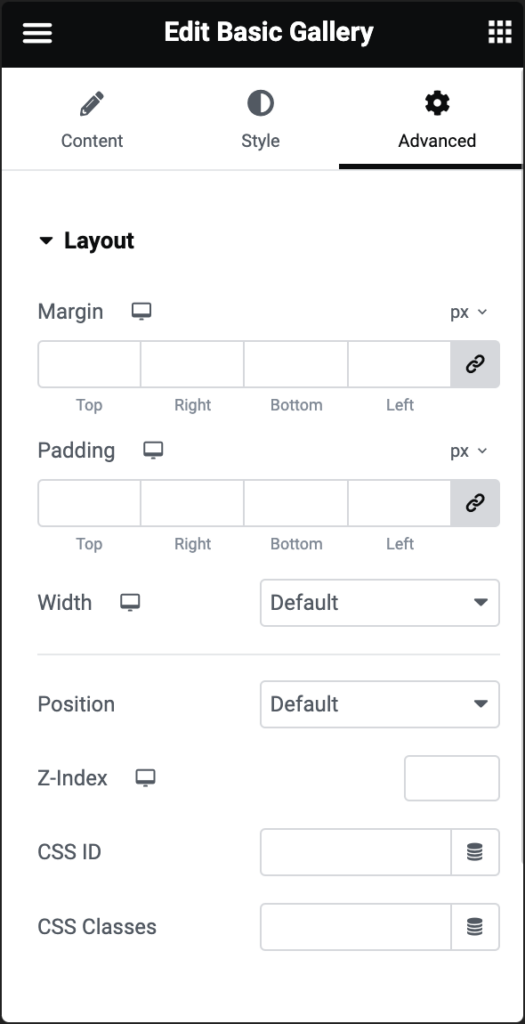Change the Margin px unit selector

tap(468, 312)
